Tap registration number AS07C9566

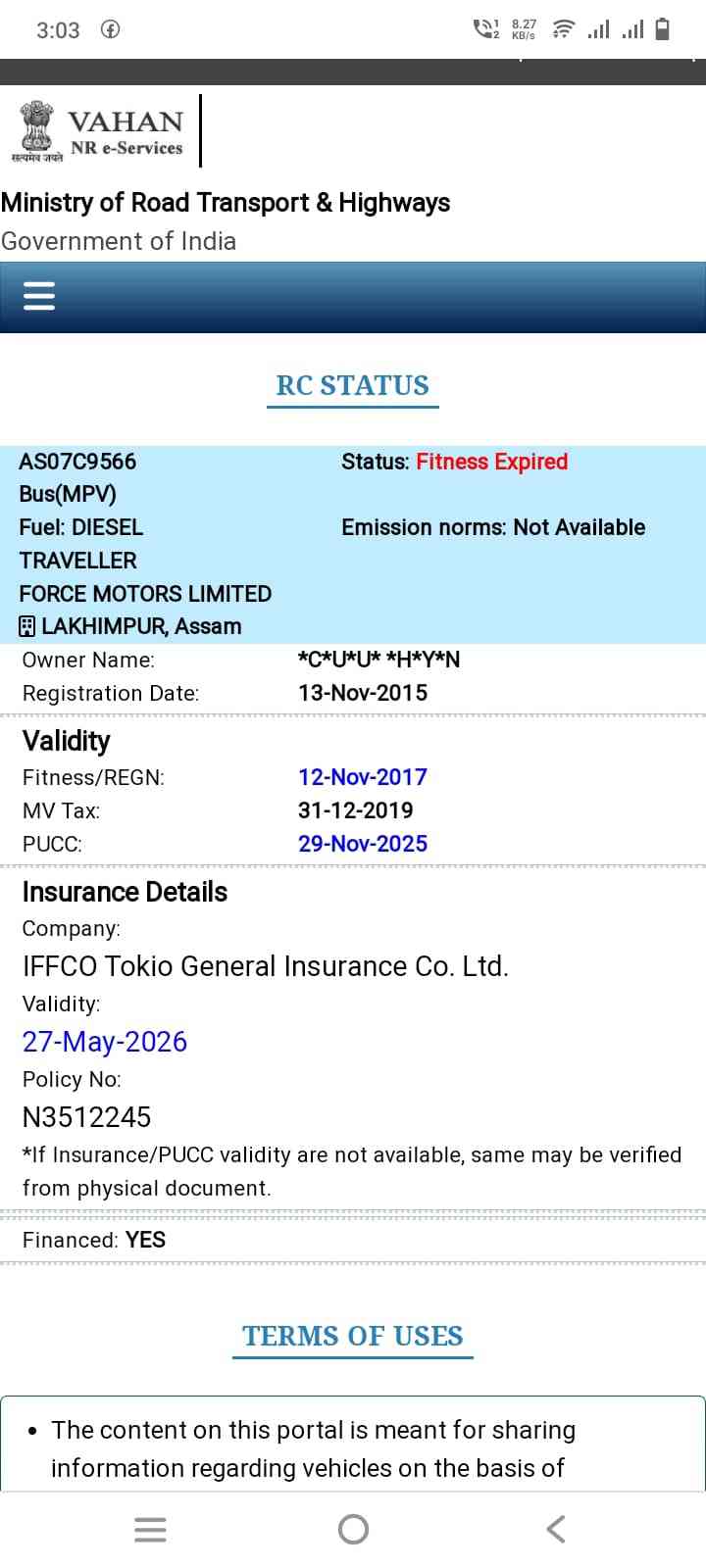pos(77,462)
